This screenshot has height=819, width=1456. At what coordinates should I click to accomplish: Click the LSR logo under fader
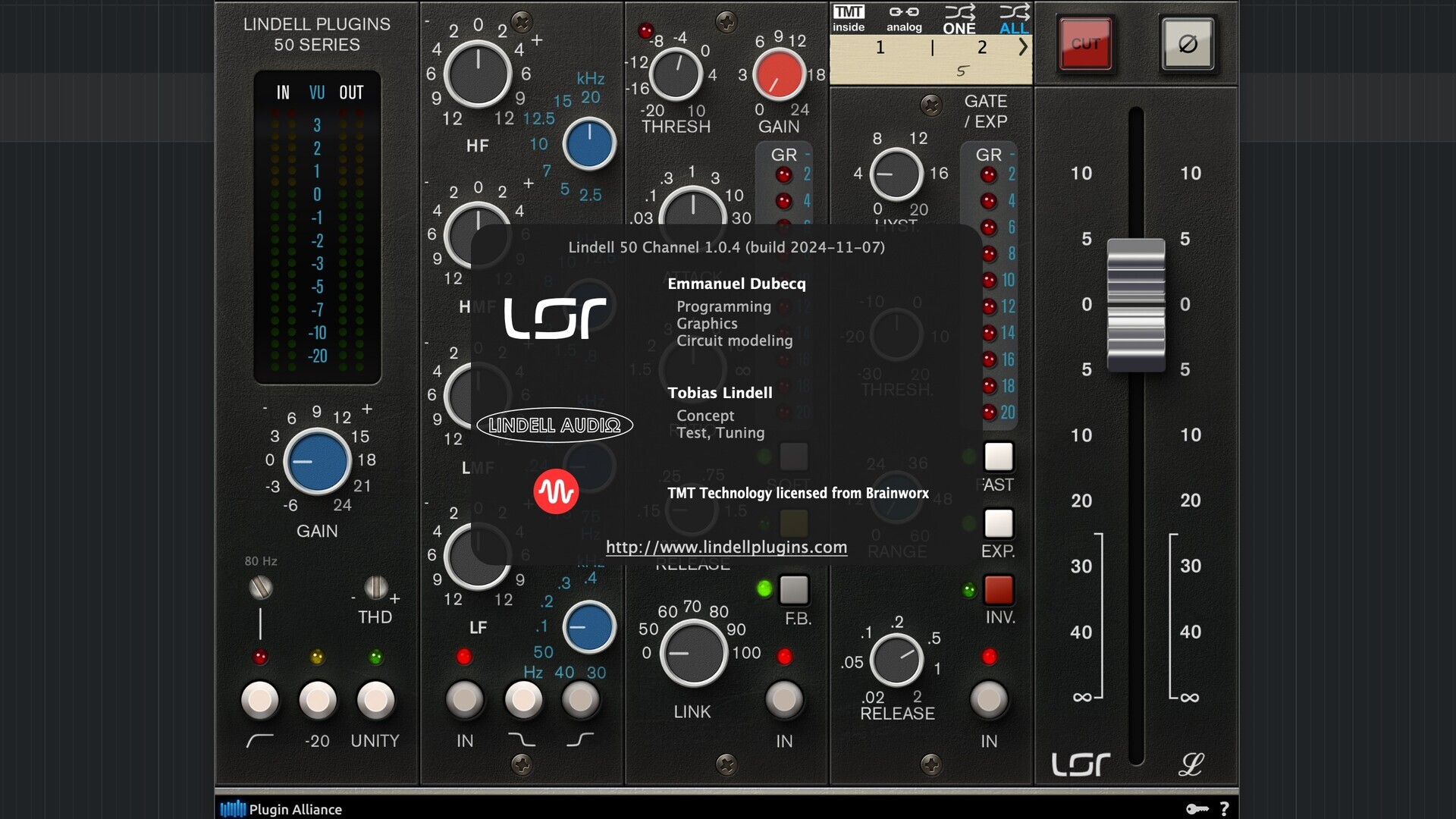coord(1081,764)
